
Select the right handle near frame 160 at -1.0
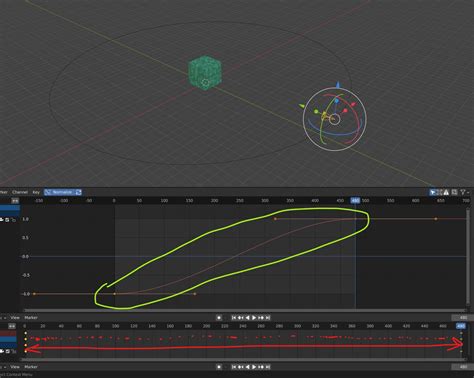tap(195, 294)
